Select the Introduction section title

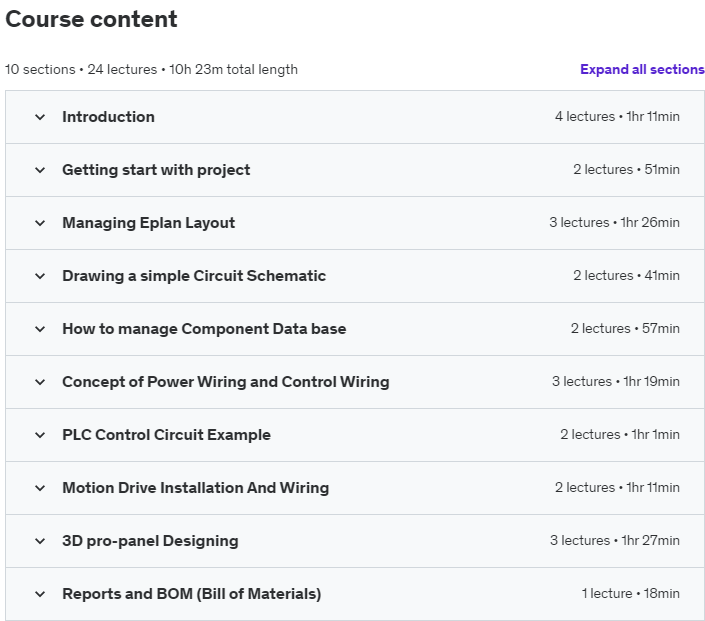pos(108,117)
